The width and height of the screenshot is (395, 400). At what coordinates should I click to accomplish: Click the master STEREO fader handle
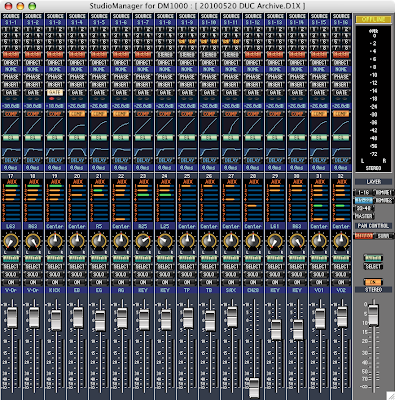click(x=373, y=315)
